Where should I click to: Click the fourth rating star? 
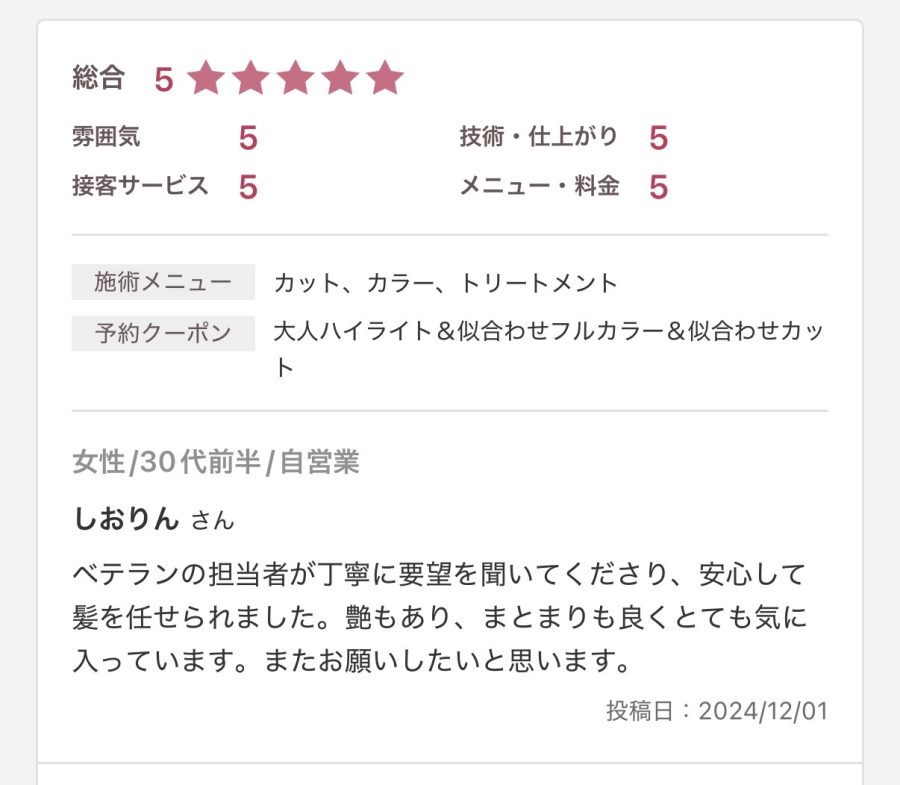340,78
